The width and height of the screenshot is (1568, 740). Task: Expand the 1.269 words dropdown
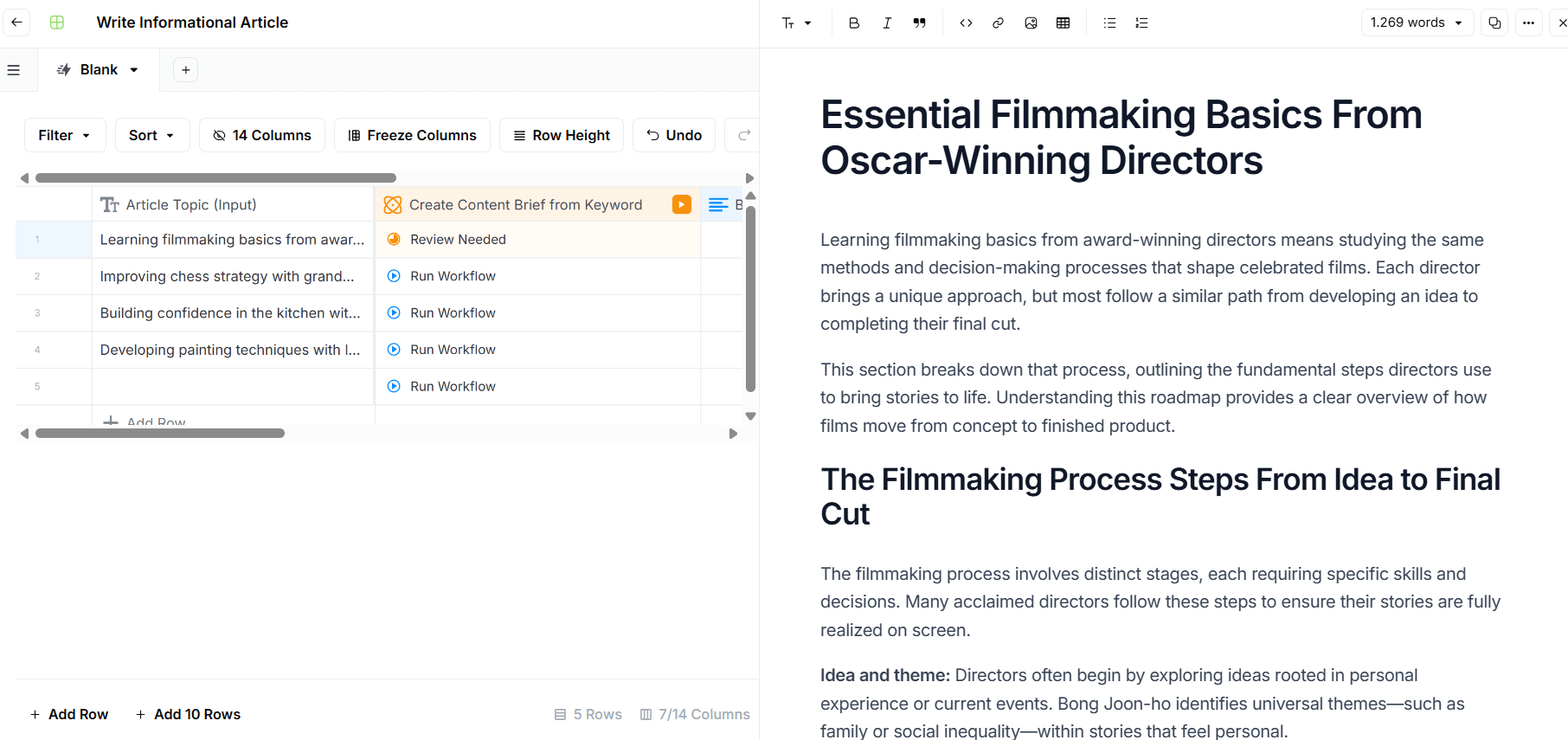(x=1417, y=23)
